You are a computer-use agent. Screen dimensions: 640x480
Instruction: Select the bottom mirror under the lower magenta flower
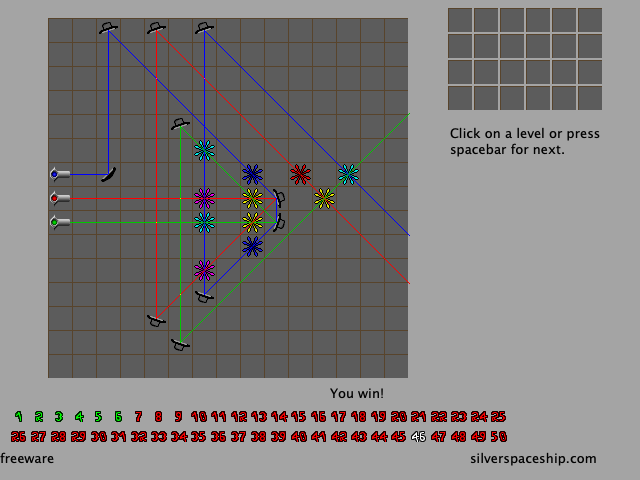point(204,297)
